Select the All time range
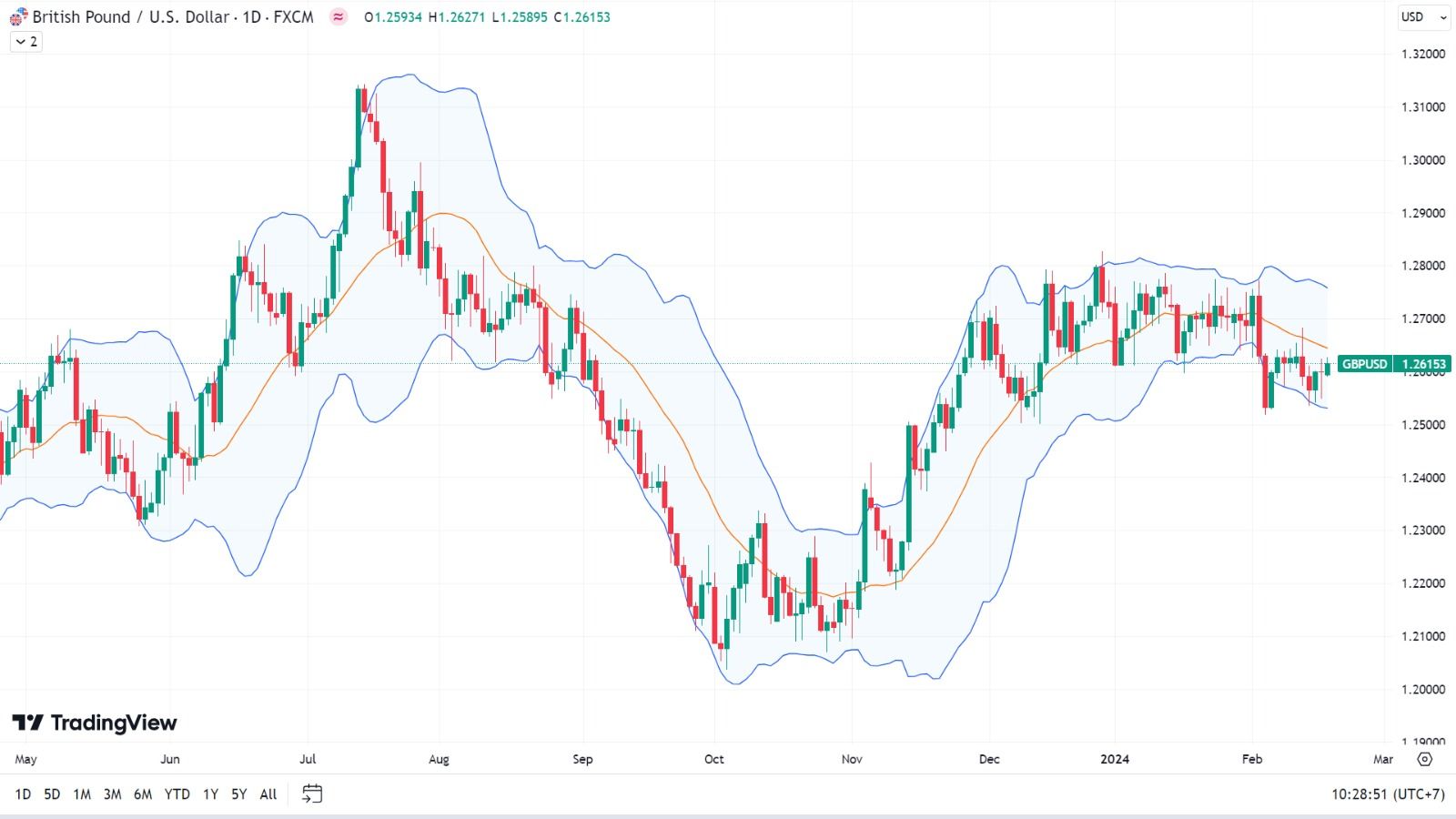The image size is (1456, 819). tap(268, 794)
